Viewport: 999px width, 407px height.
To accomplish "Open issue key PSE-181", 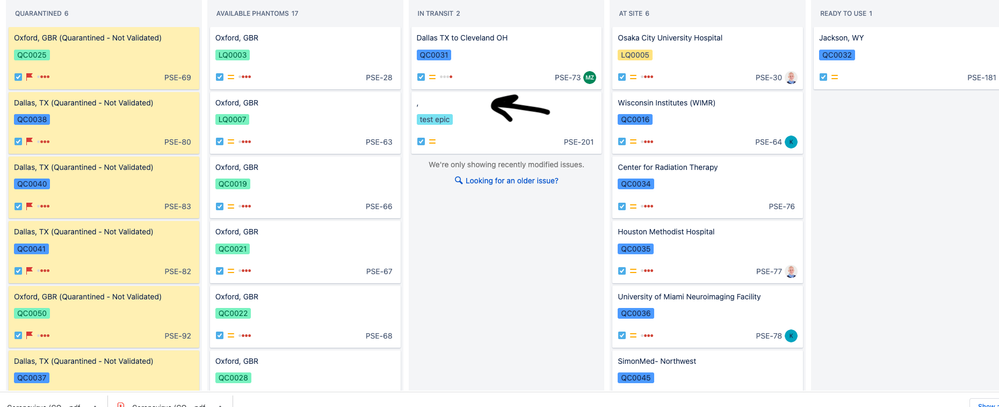I will [982, 78].
